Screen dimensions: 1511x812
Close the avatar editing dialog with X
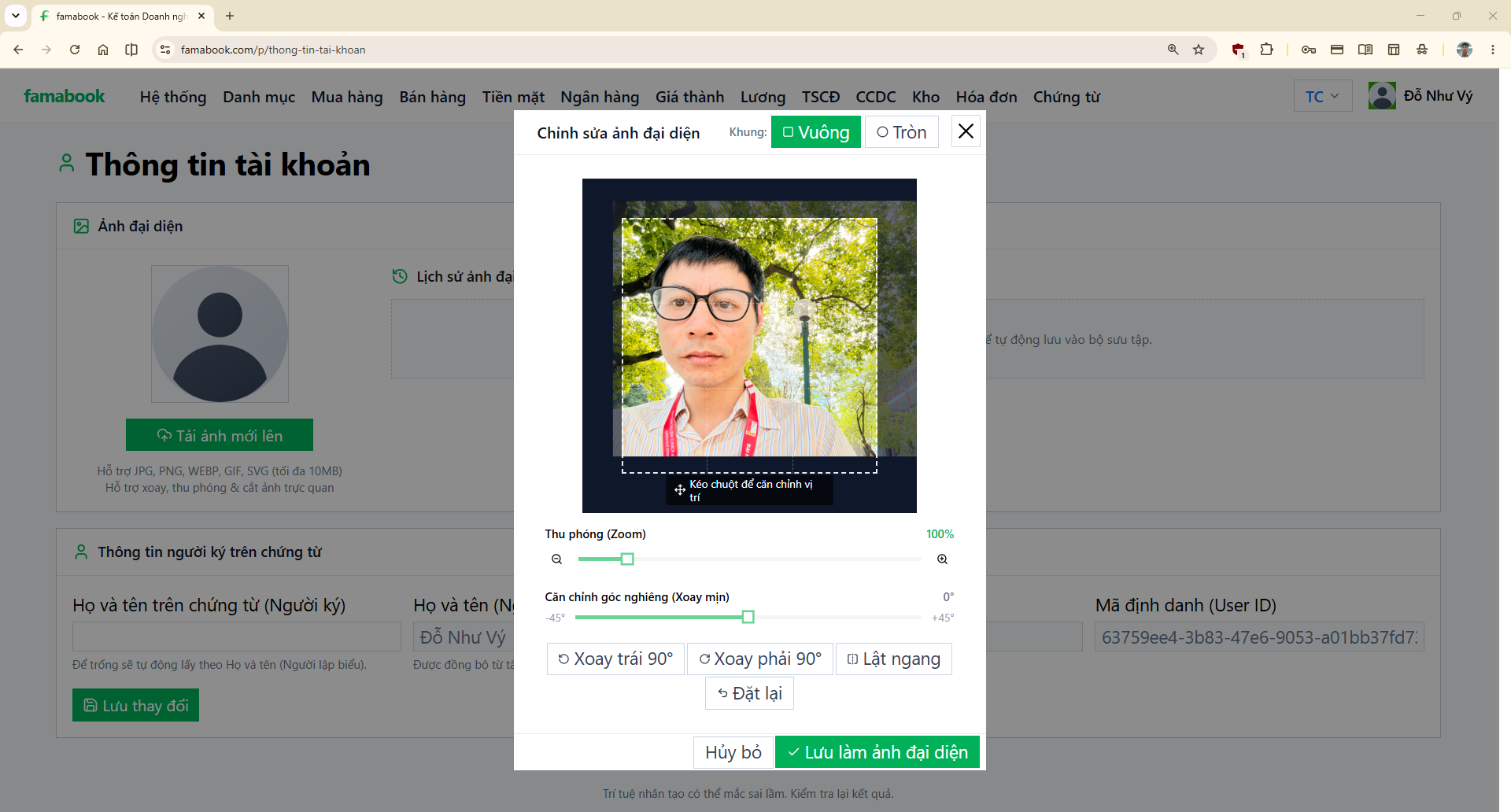pos(966,131)
